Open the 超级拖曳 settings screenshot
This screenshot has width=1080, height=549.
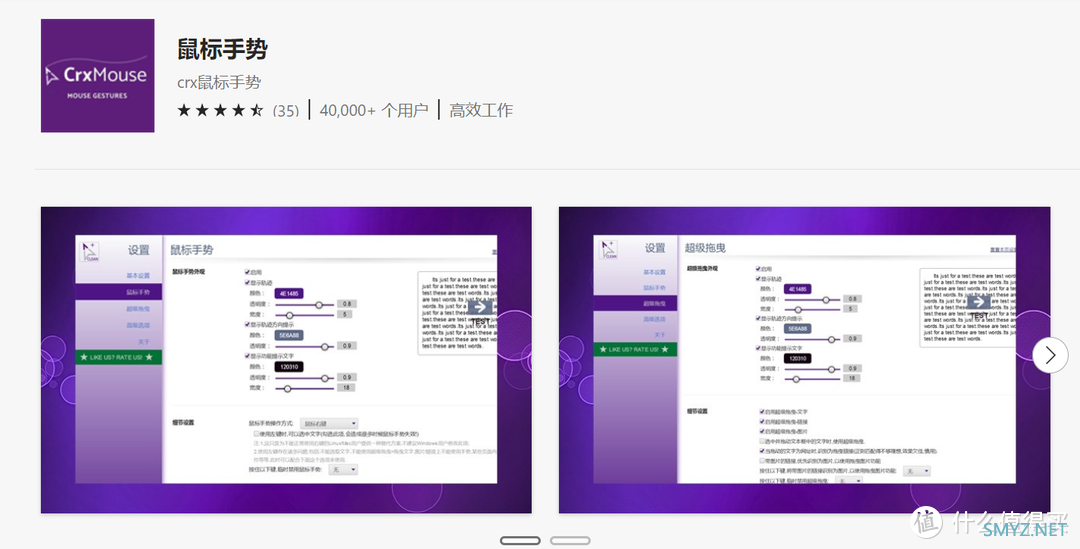coord(804,360)
